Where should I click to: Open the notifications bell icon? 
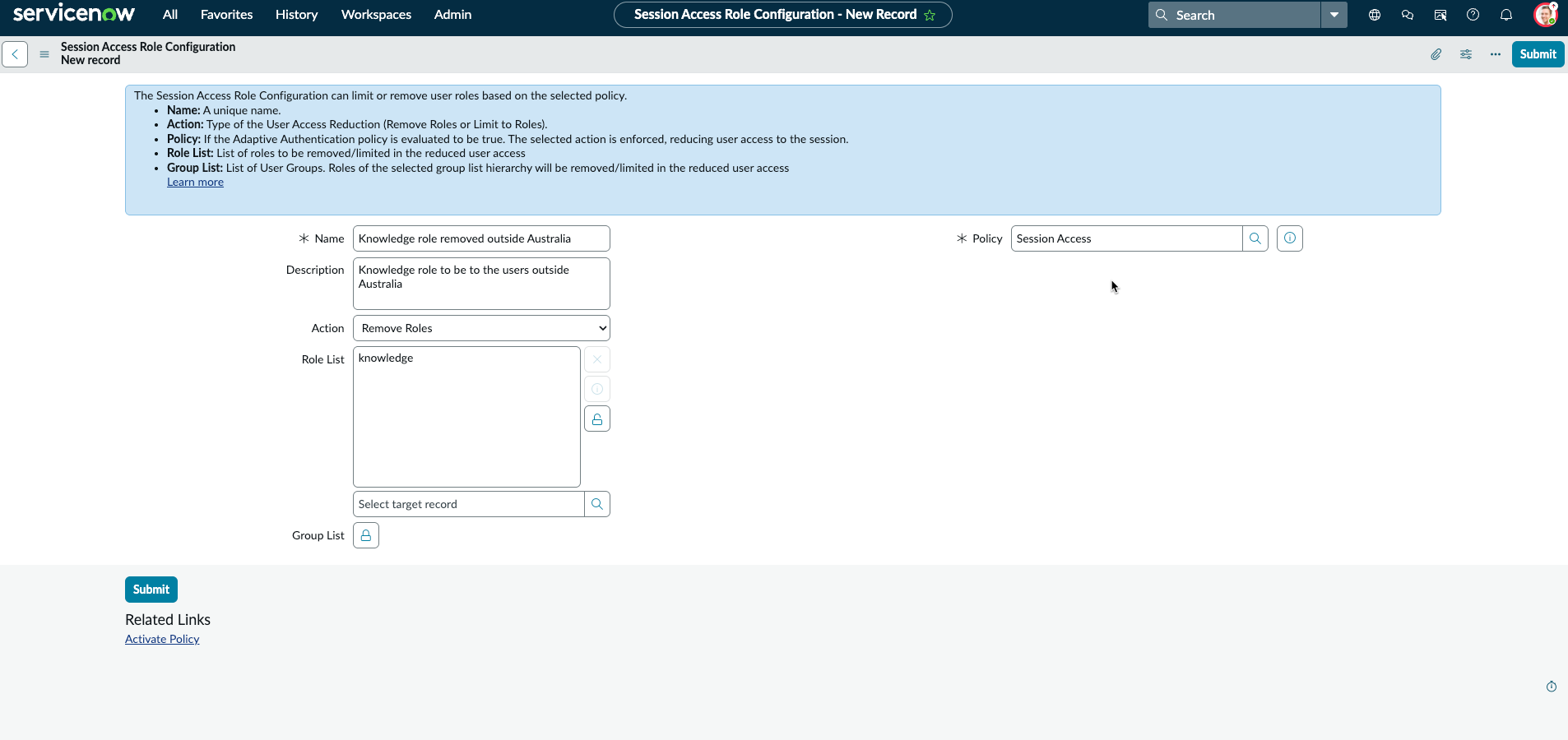pos(1506,15)
